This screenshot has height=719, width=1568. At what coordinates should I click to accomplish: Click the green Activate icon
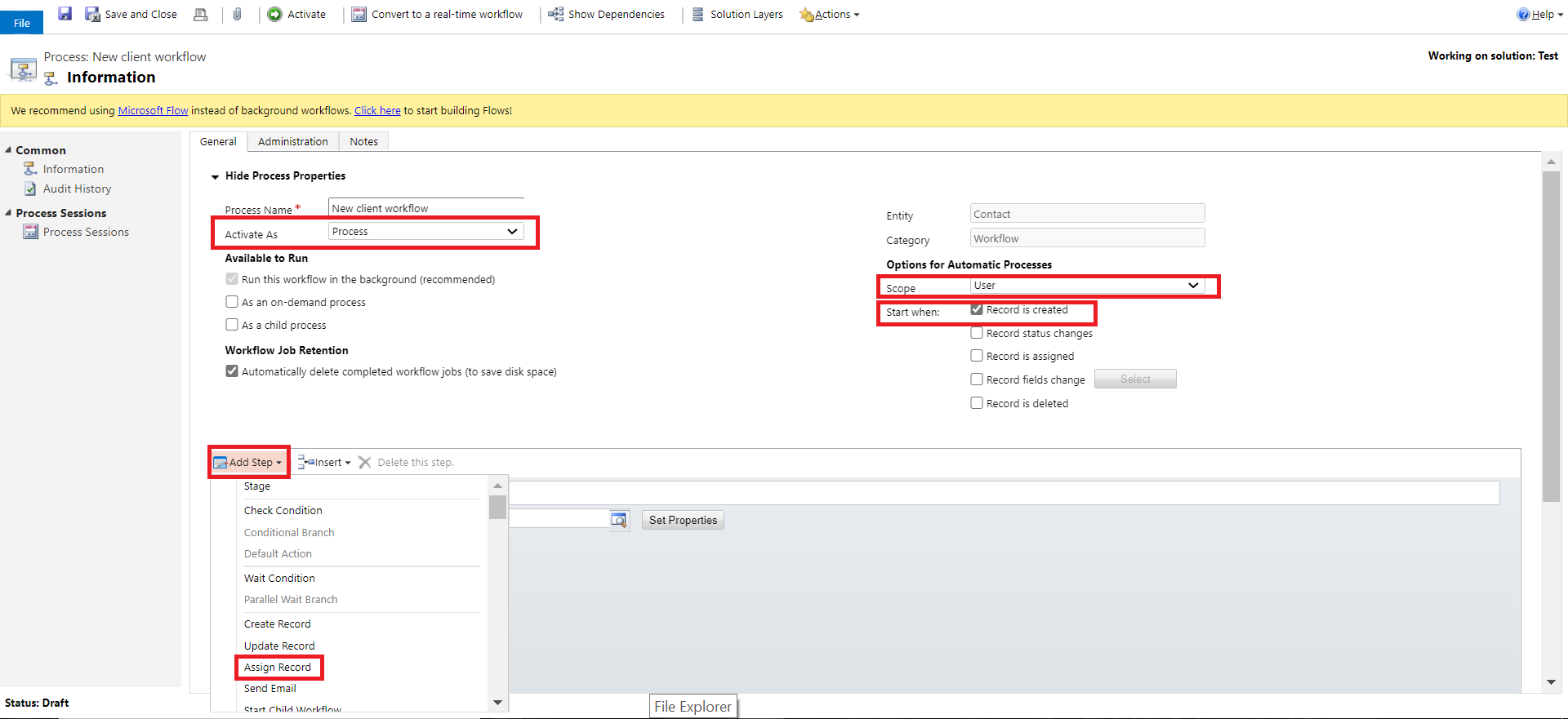click(x=275, y=14)
